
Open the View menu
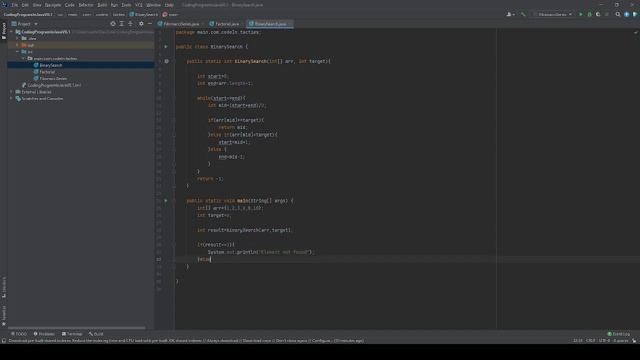(37, 5)
